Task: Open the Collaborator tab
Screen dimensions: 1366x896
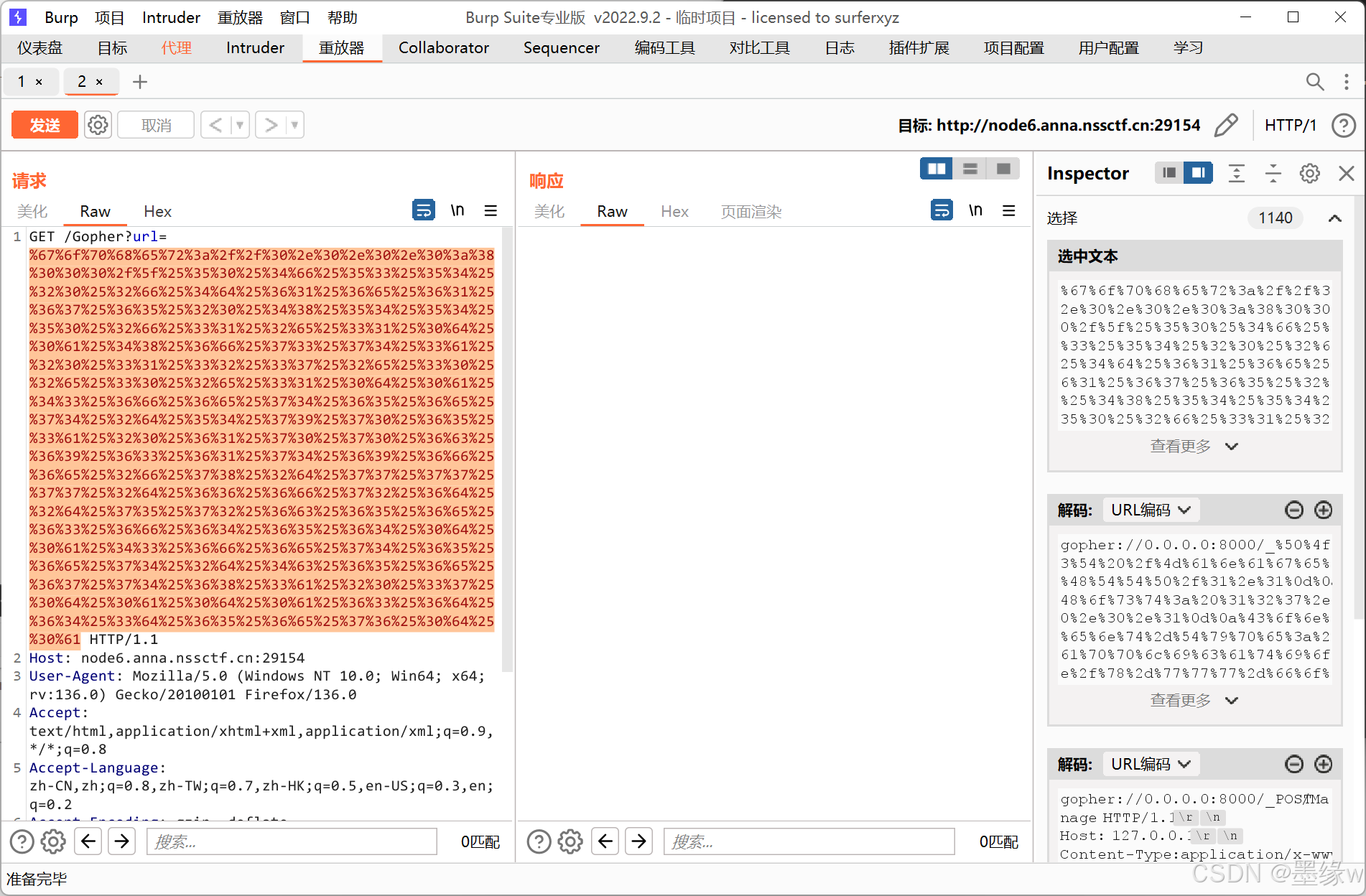Action: point(444,47)
